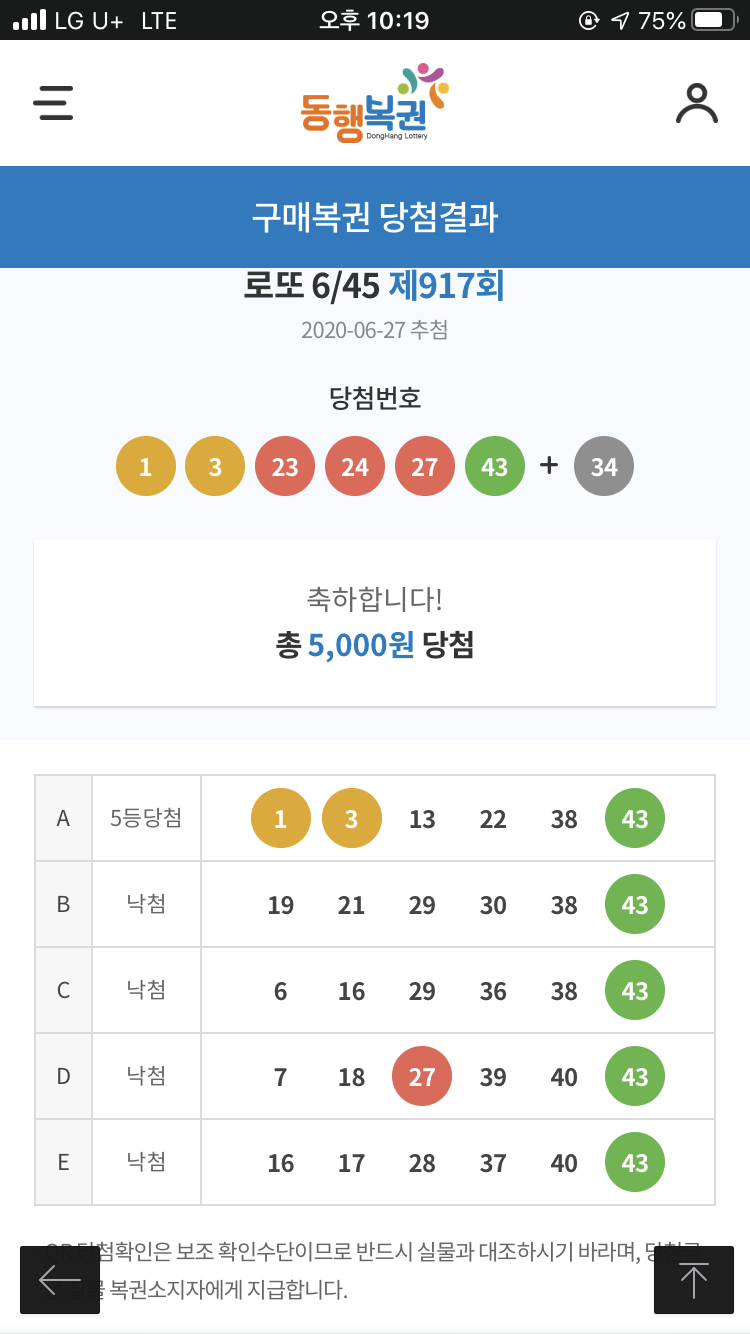Tap the battery icon in status bar
This screenshot has height=1334, width=750.
pos(714,20)
